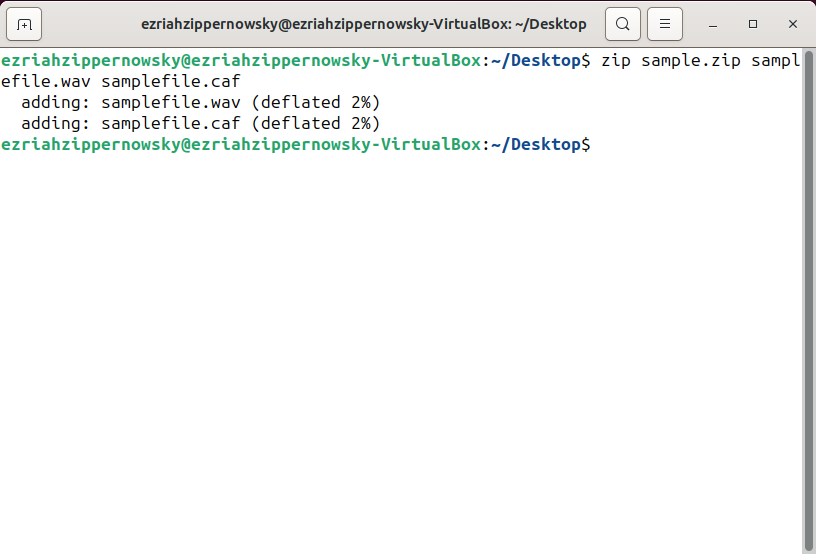Open the hamburger menu
The image size is (816, 554).
[665, 24]
